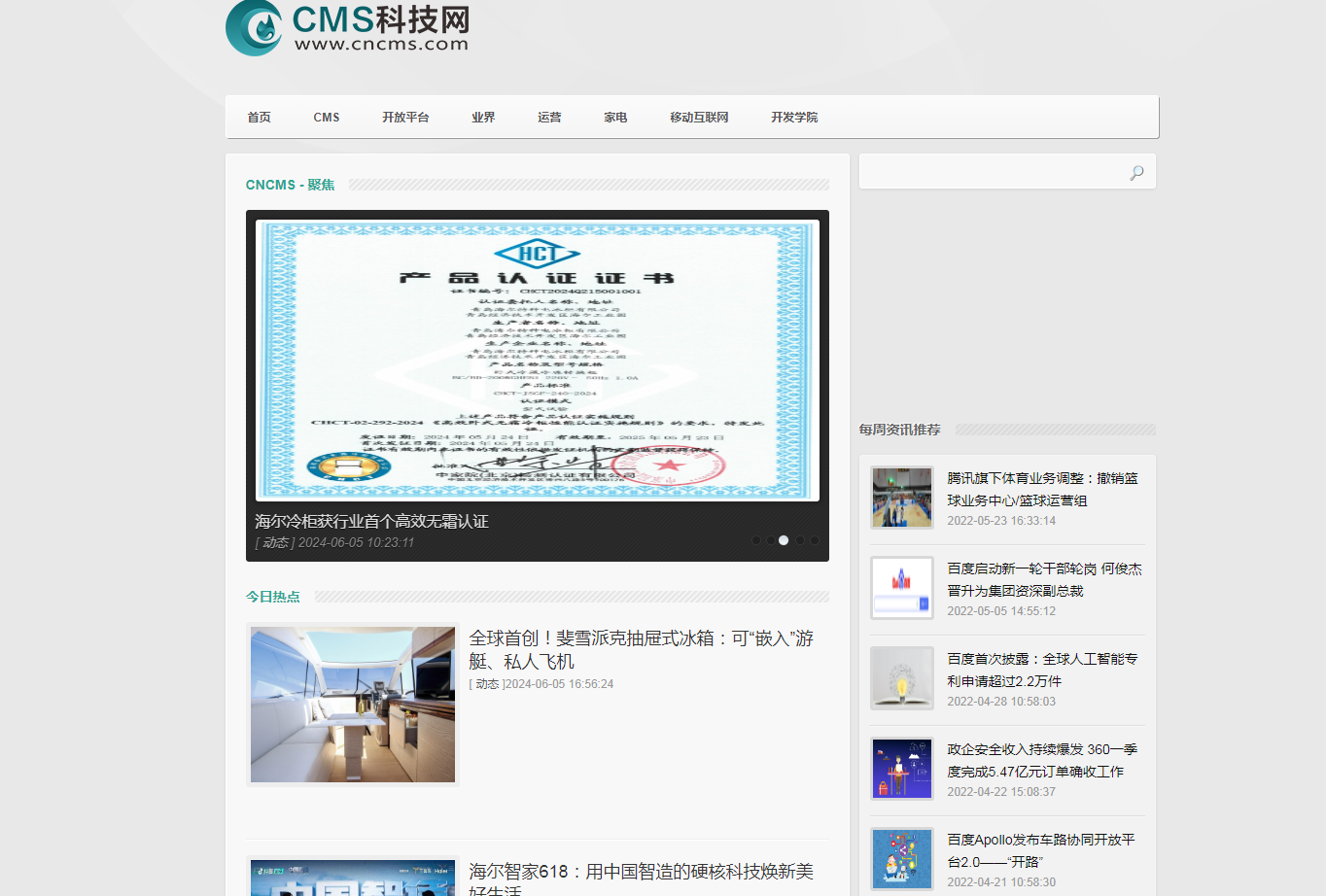Click slideshow date 2024-06-05 10:23:11
Viewport: 1326px width, 896px height.
click(x=356, y=543)
